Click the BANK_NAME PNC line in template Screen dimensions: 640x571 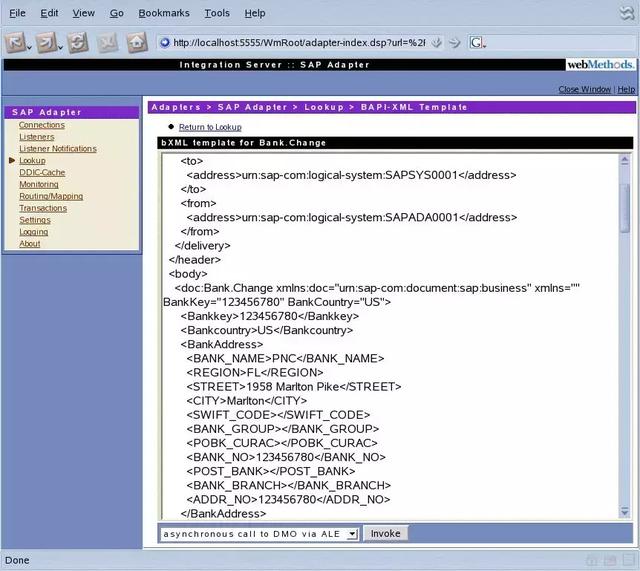(285, 358)
